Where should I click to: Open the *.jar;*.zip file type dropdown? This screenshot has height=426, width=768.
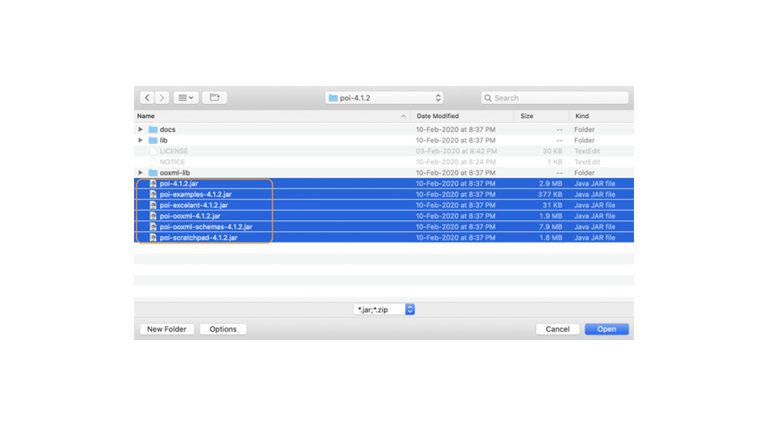384,310
